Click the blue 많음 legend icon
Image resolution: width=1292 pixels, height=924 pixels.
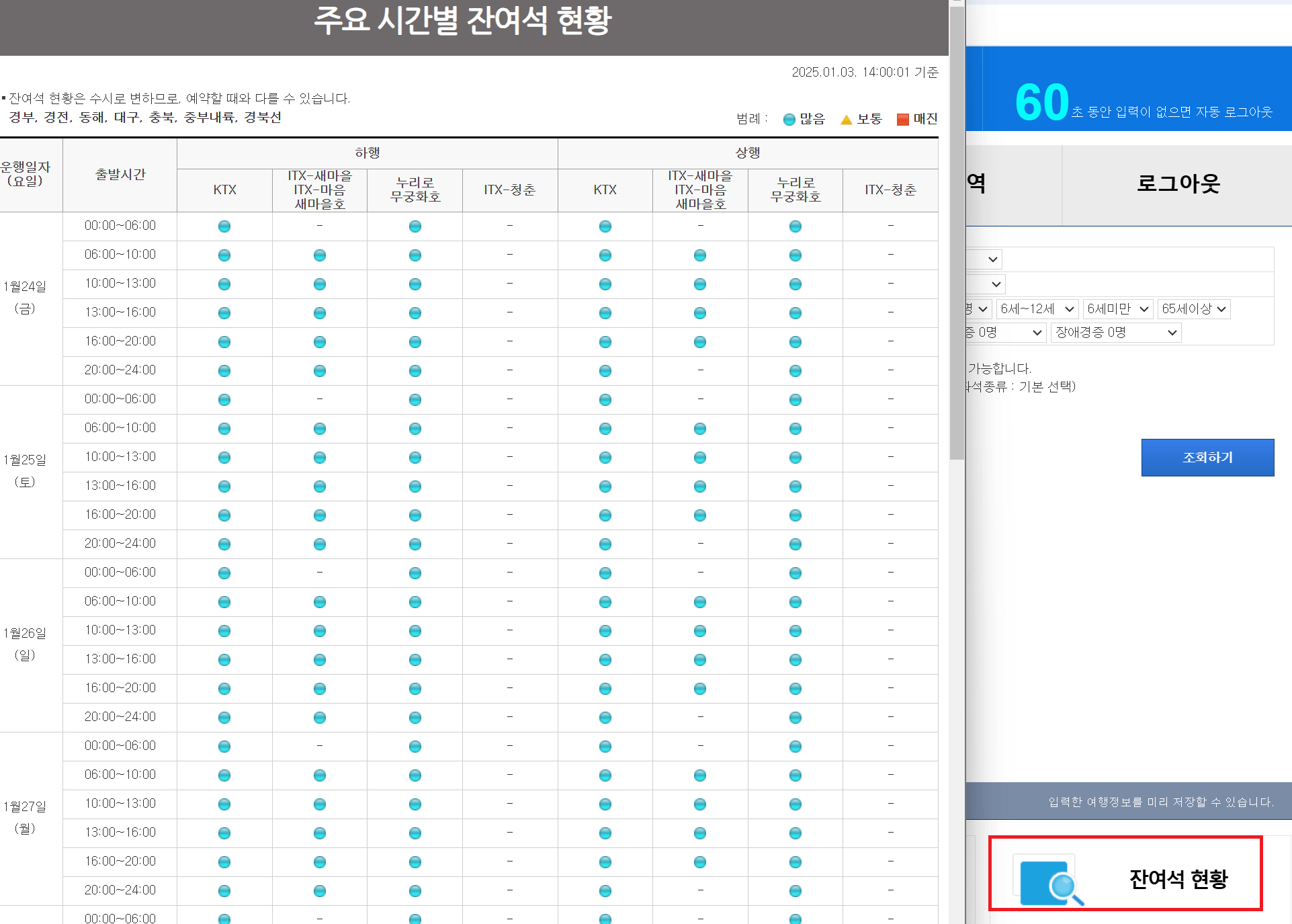click(x=789, y=120)
